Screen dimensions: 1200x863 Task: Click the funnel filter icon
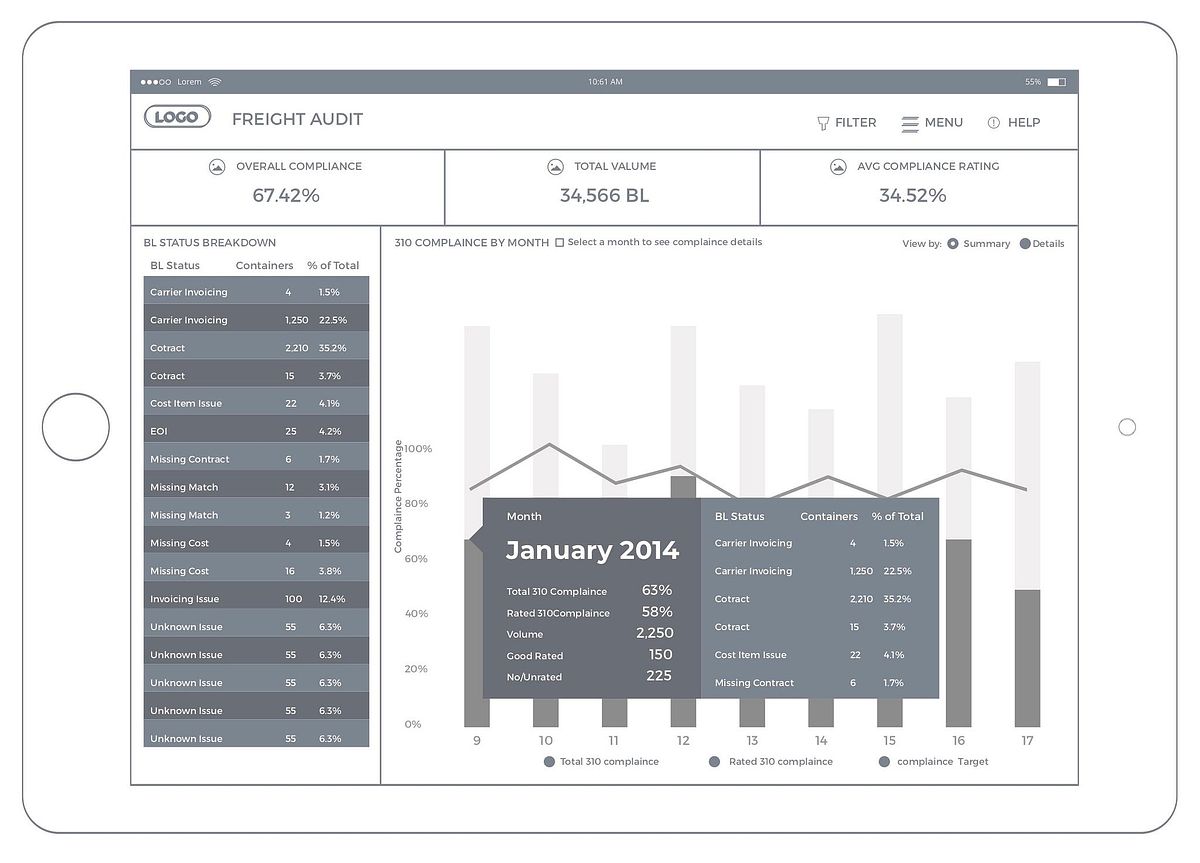point(823,123)
